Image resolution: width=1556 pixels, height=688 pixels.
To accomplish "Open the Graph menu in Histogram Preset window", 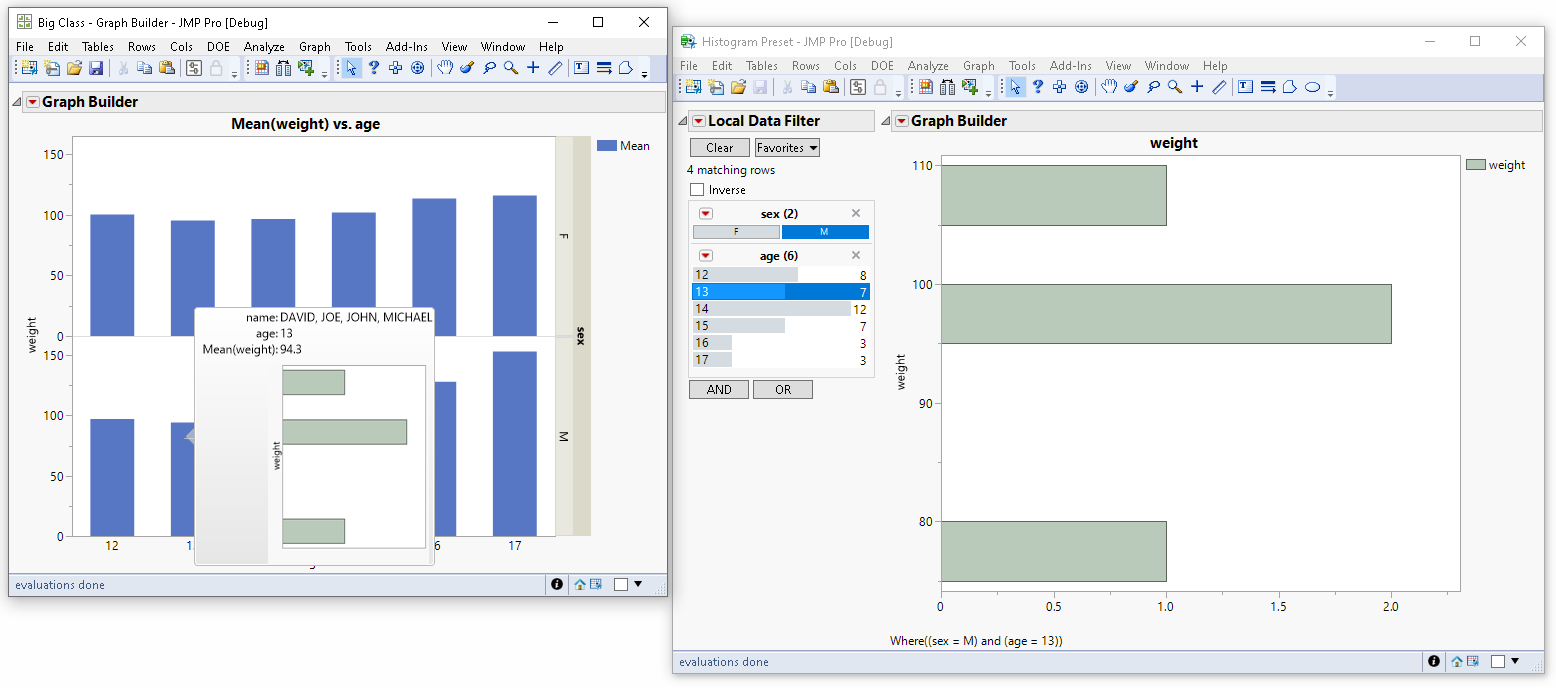I will pyautogui.click(x=979, y=66).
